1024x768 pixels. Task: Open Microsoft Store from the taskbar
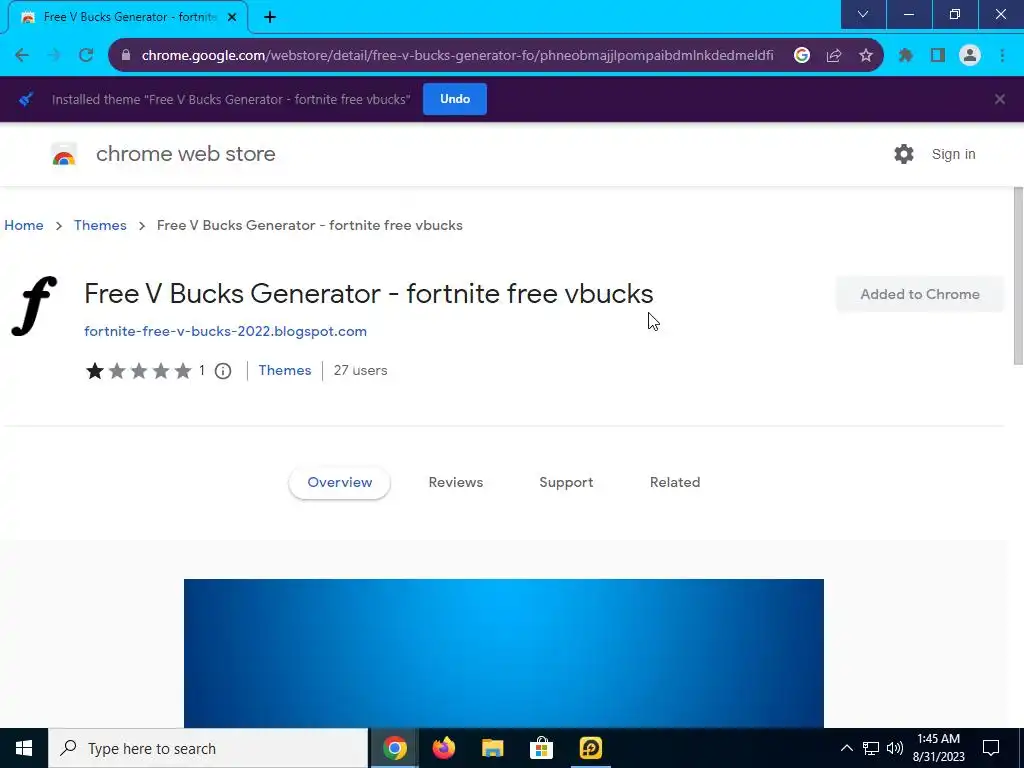(x=541, y=748)
